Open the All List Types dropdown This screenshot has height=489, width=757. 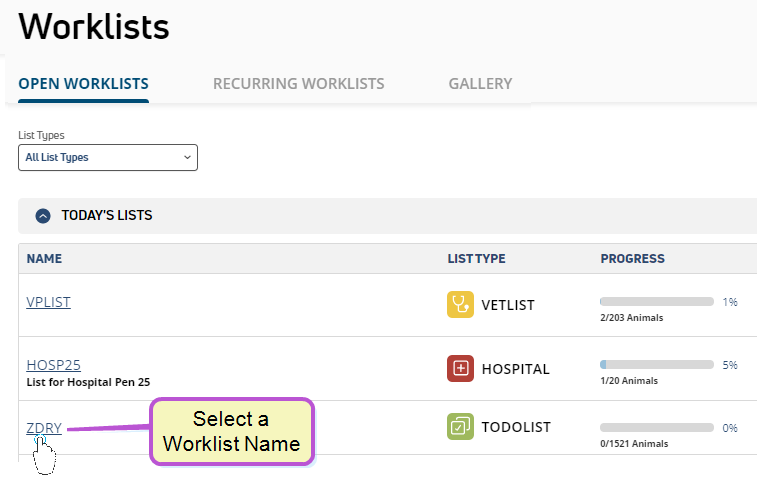coord(108,157)
